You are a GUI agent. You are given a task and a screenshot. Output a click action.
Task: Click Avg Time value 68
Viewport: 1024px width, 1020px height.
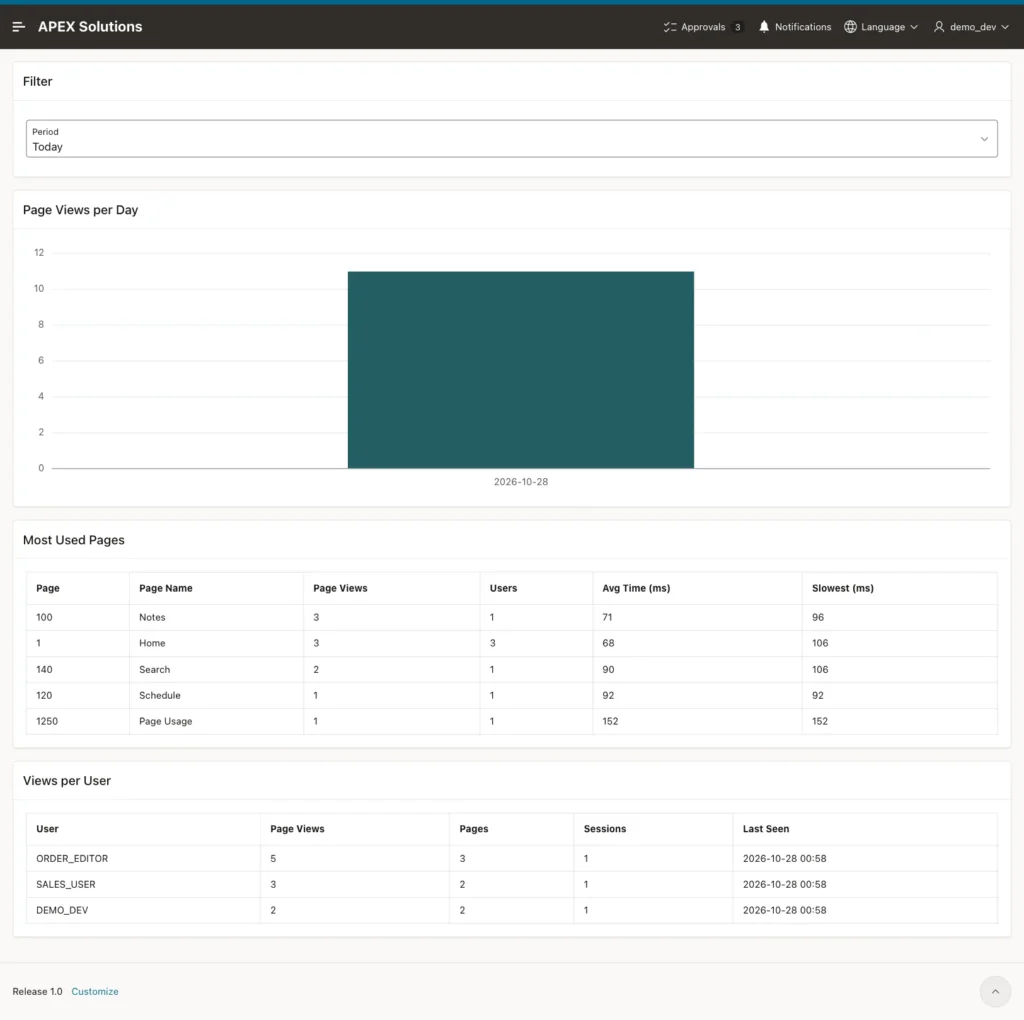tap(608, 643)
